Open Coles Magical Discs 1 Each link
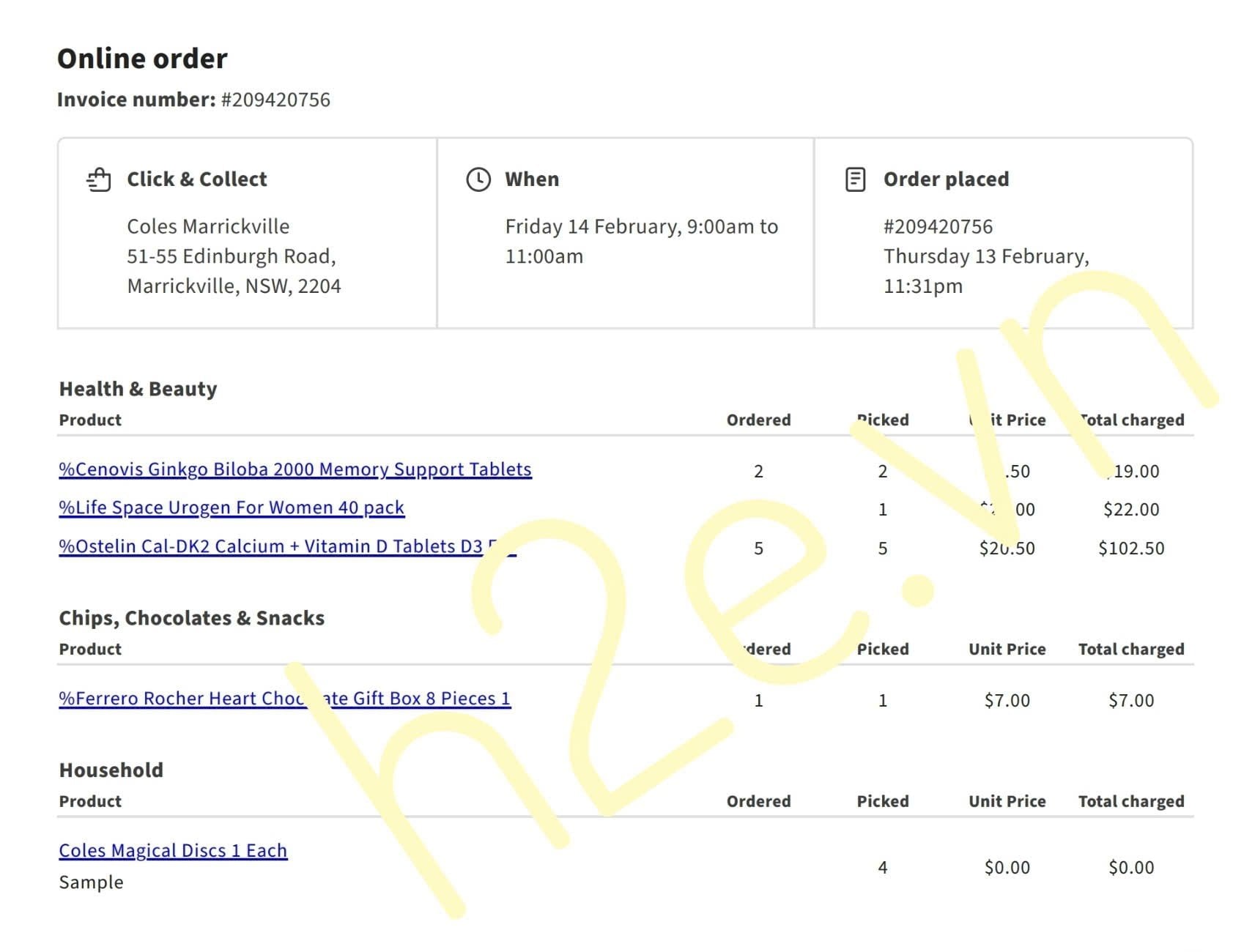The width and height of the screenshot is (1244, 952). (173, 850)
